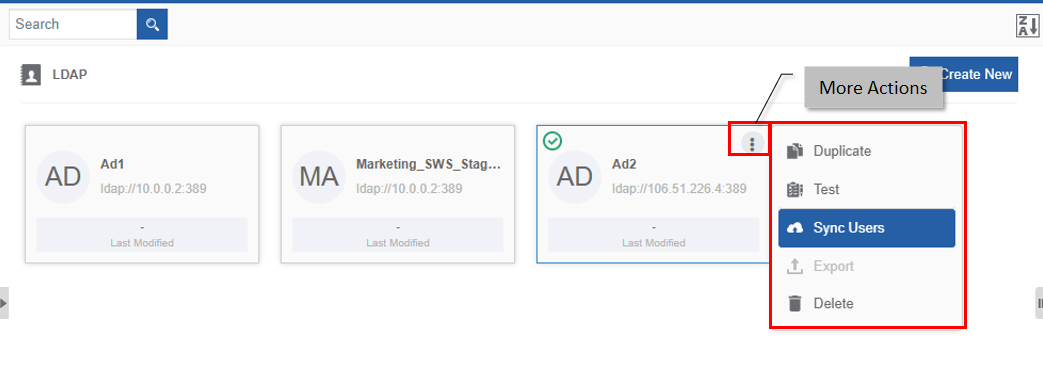Screen dimensions: 1043x373
Task: Click the Duplicate pages icon
Action: tap(795, 152)
